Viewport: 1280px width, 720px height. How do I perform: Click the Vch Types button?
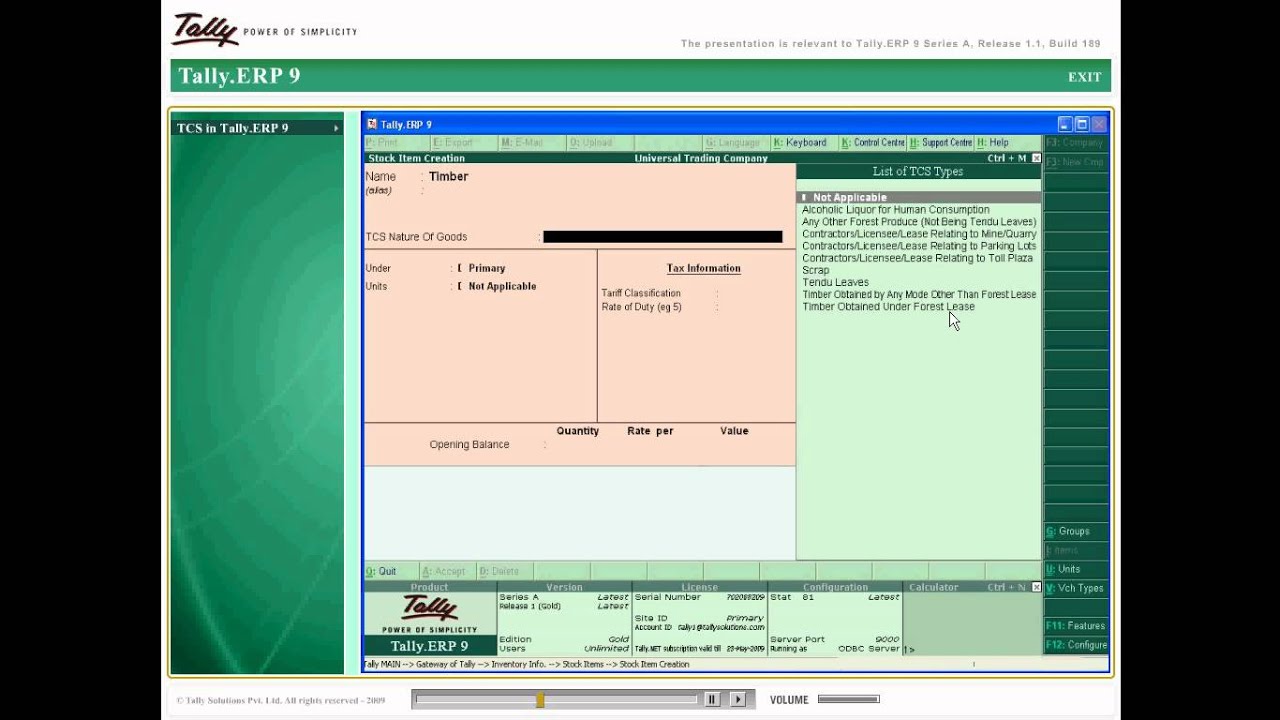[x=1075, y=588]
